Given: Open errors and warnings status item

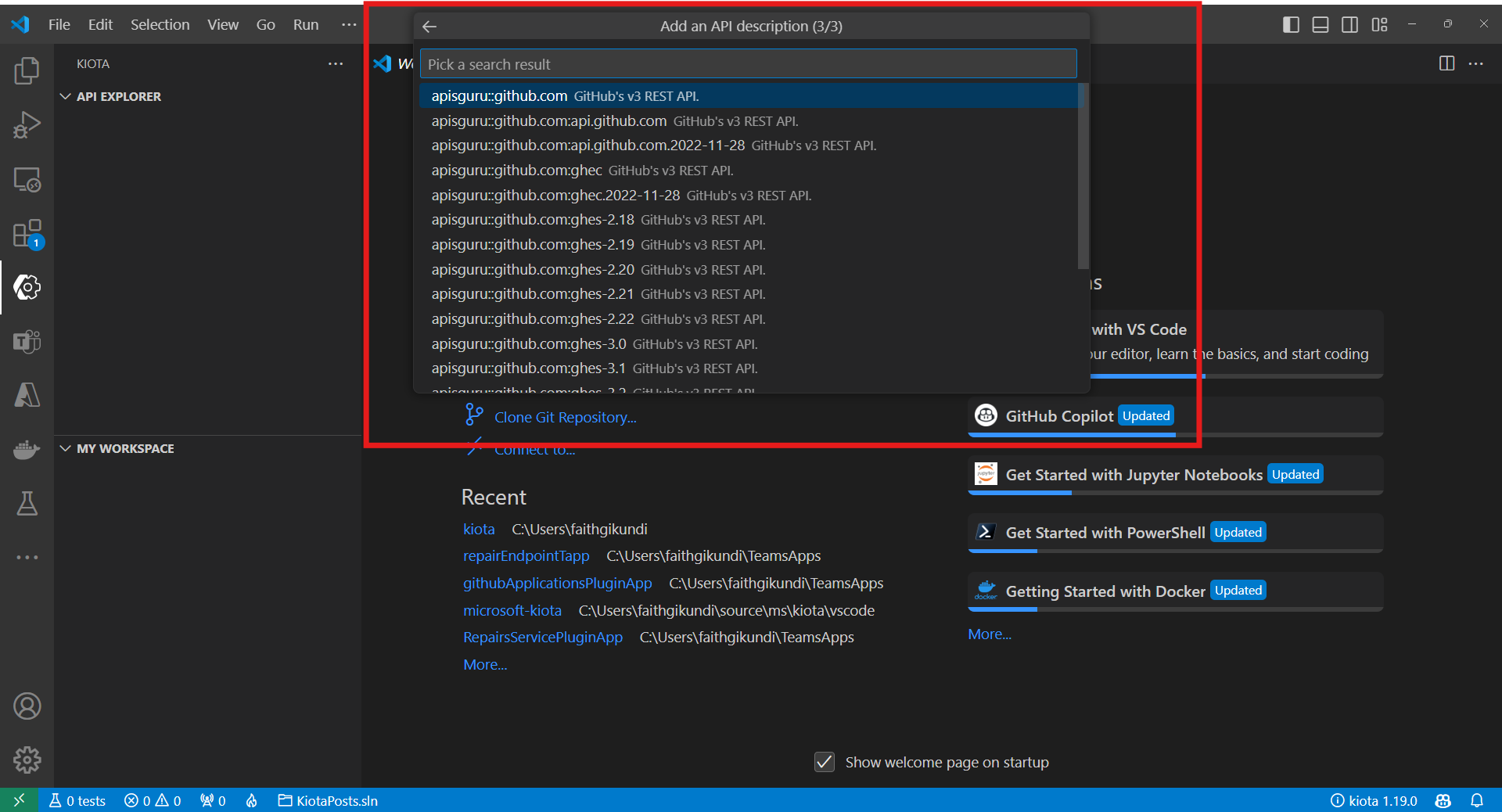Looking at the screenshot, I should pos(153,800).
